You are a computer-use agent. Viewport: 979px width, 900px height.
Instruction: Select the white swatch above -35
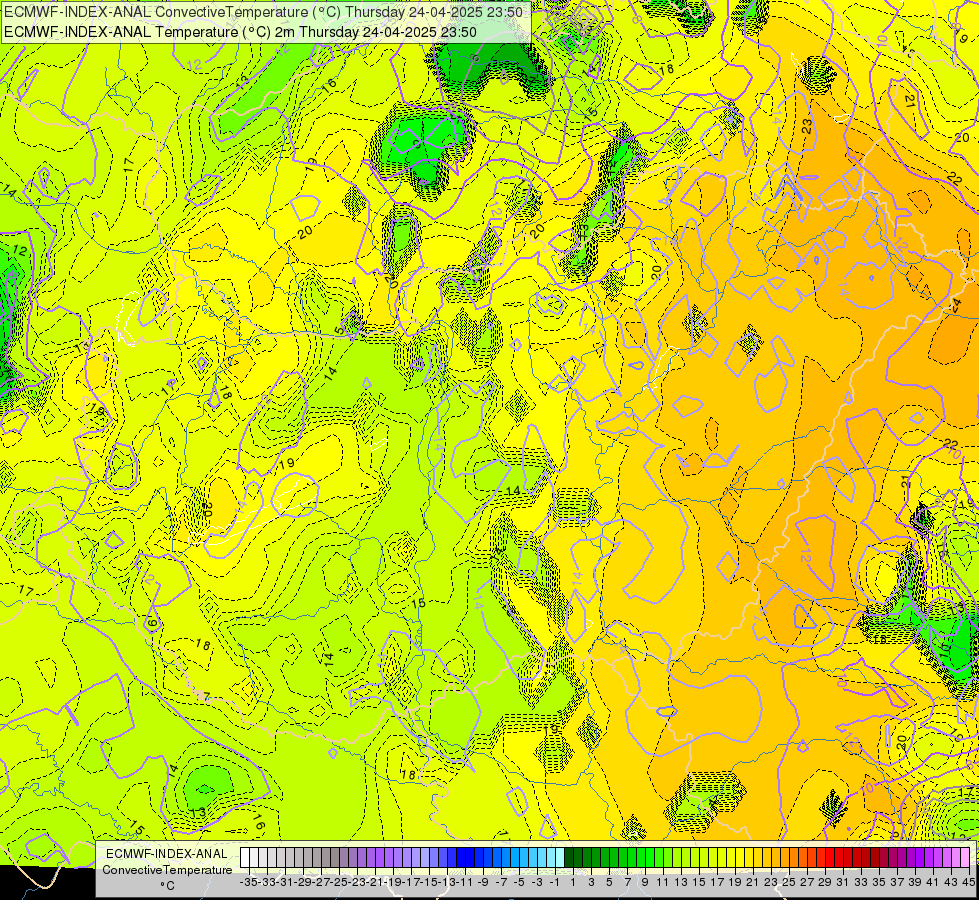(245, 858)
